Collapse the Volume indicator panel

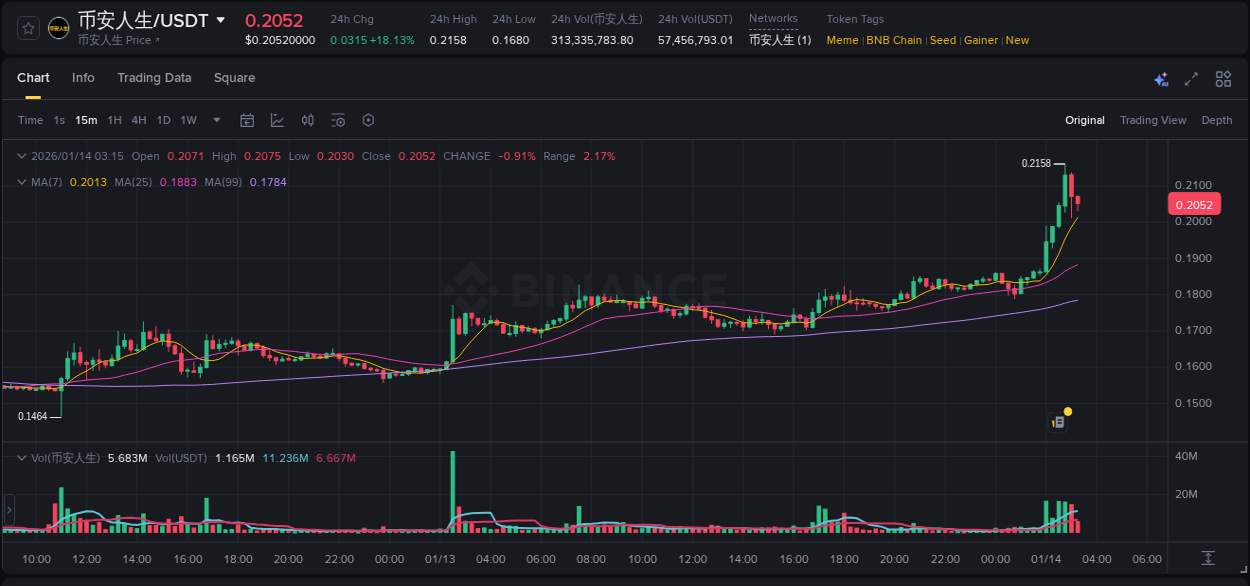coord(20,456)
